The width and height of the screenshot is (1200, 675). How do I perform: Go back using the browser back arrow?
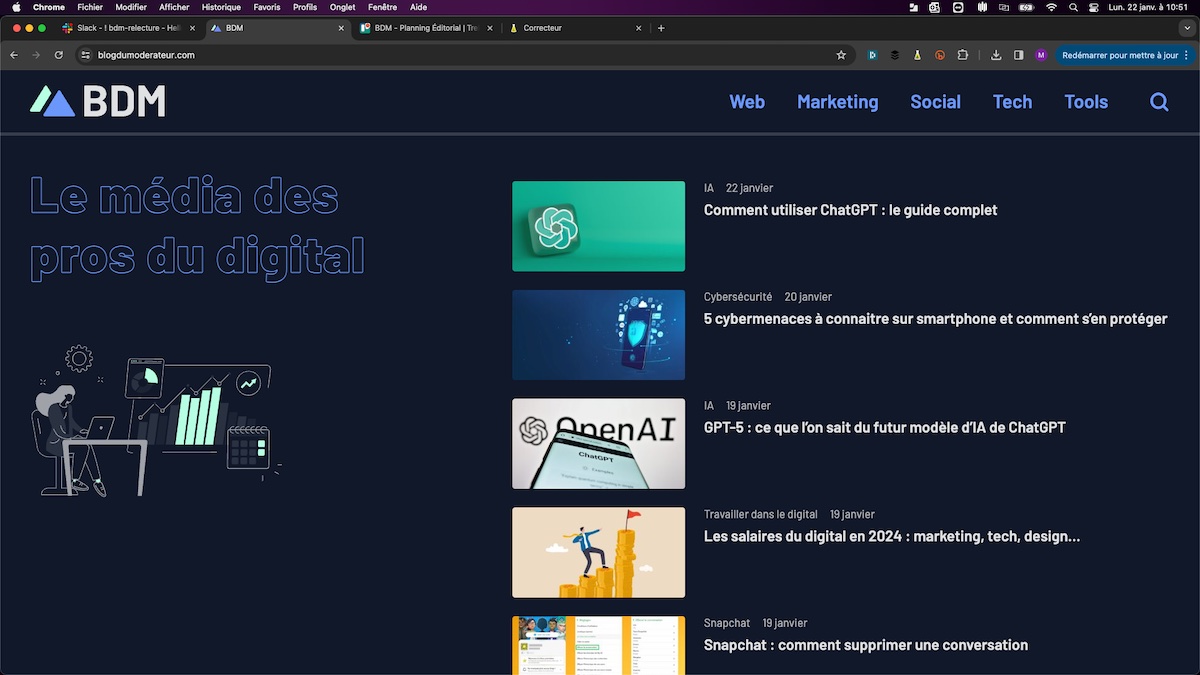[x=14, y=55]
